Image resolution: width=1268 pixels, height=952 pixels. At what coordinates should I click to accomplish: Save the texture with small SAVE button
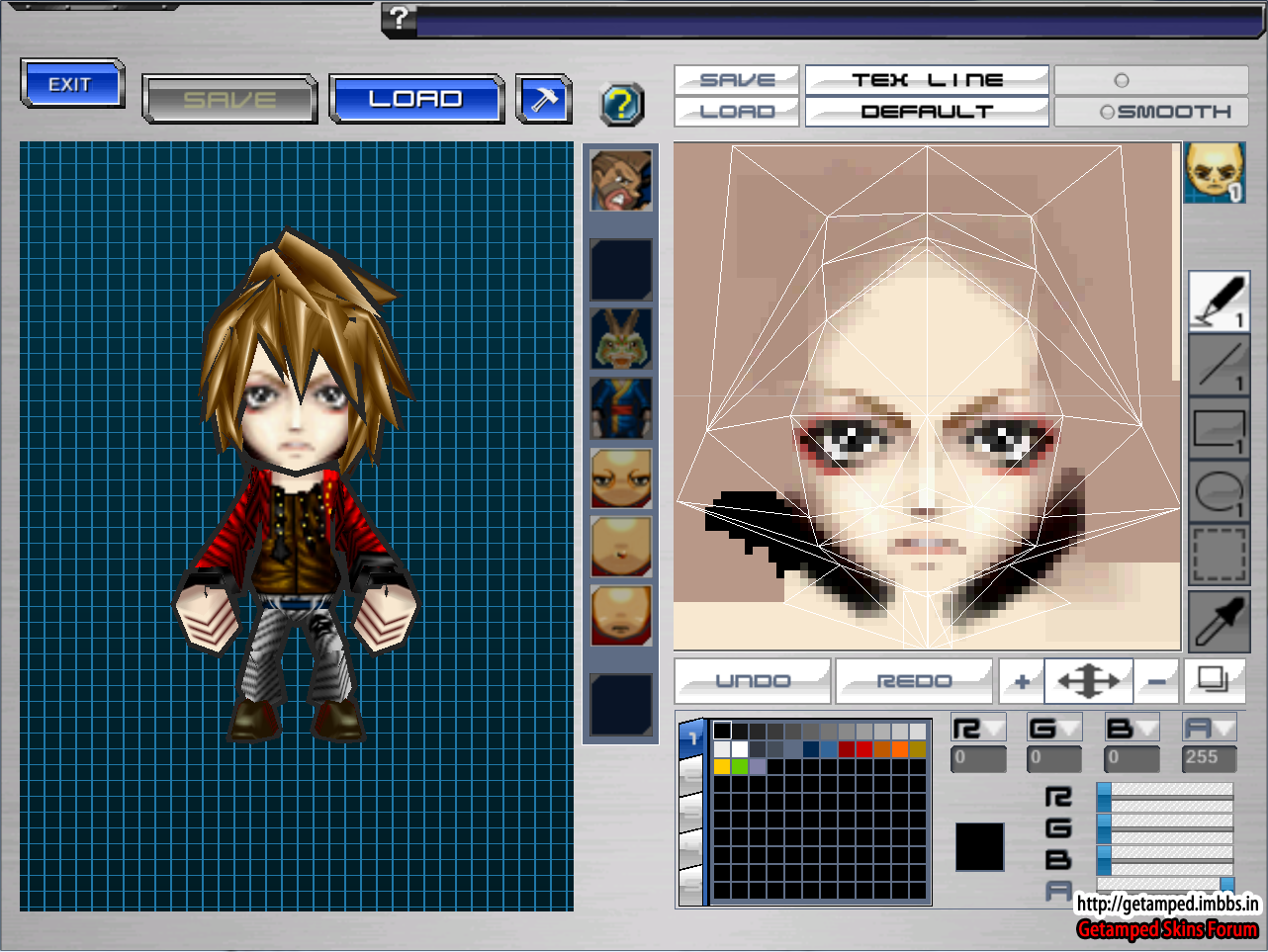(737, 80)
